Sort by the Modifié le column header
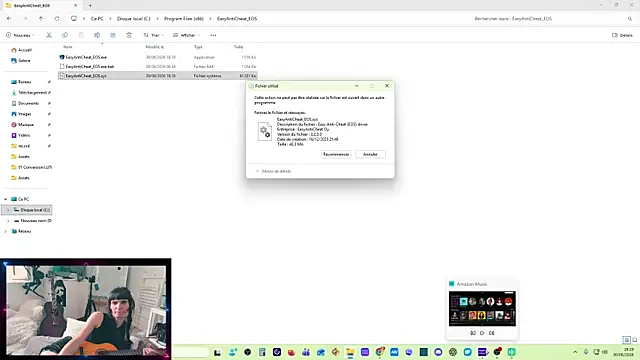The height and width of the screenshot is (360, 640). click(x=155, y=47)
